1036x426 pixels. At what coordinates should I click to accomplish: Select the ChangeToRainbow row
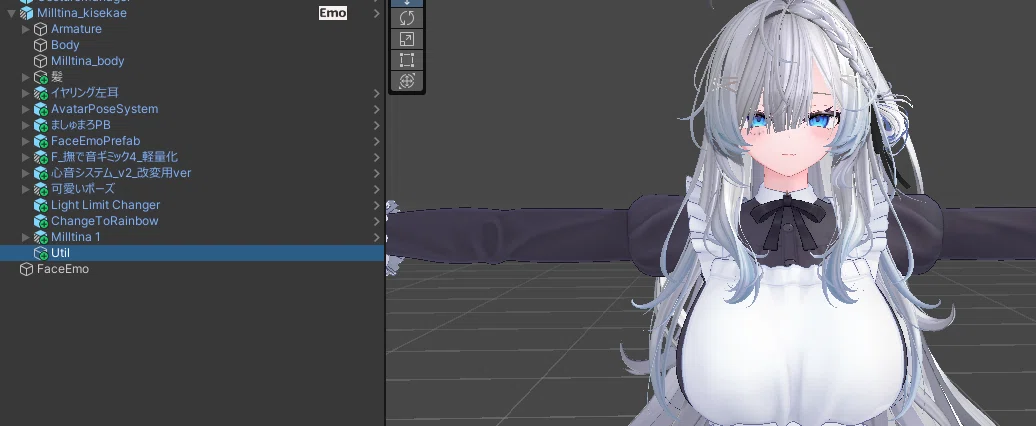click(192, 221)
